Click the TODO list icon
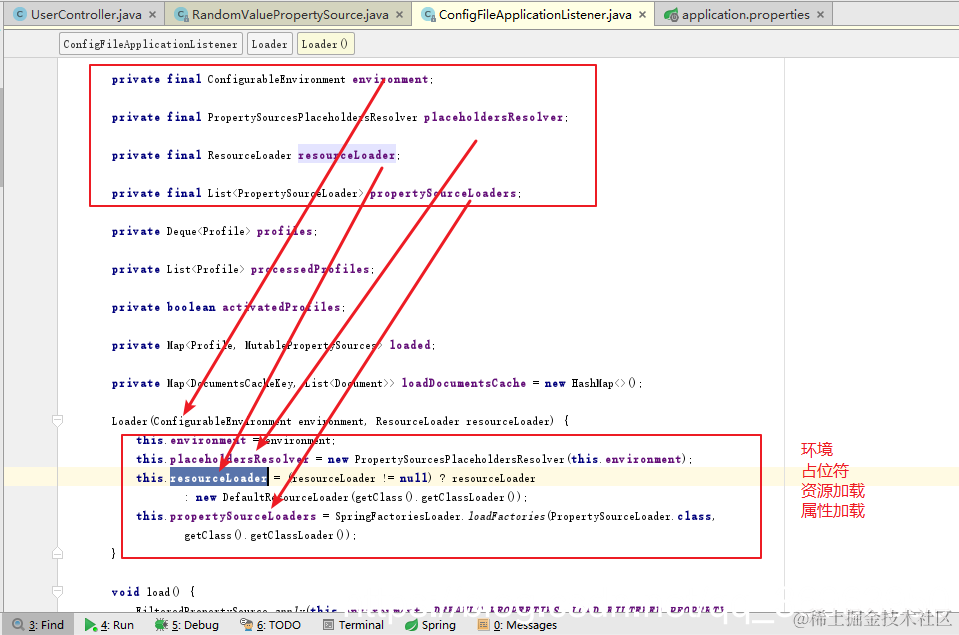Image resolution: width=959 pixels, height=635 pixels. point(246,624)
